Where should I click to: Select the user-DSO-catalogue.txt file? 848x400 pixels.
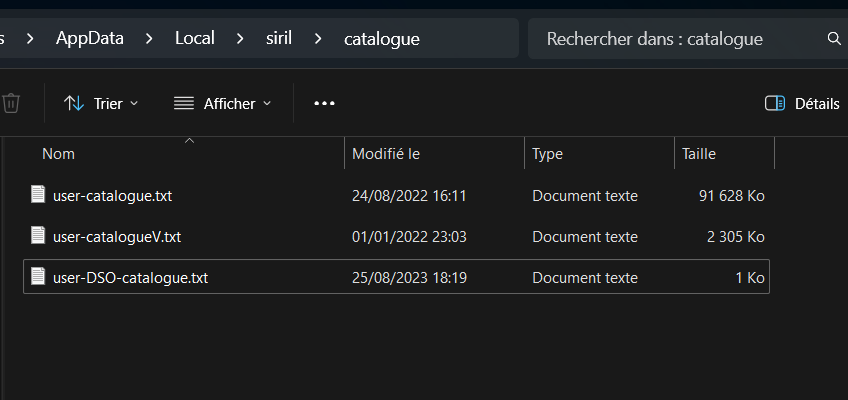click(130, 277)
